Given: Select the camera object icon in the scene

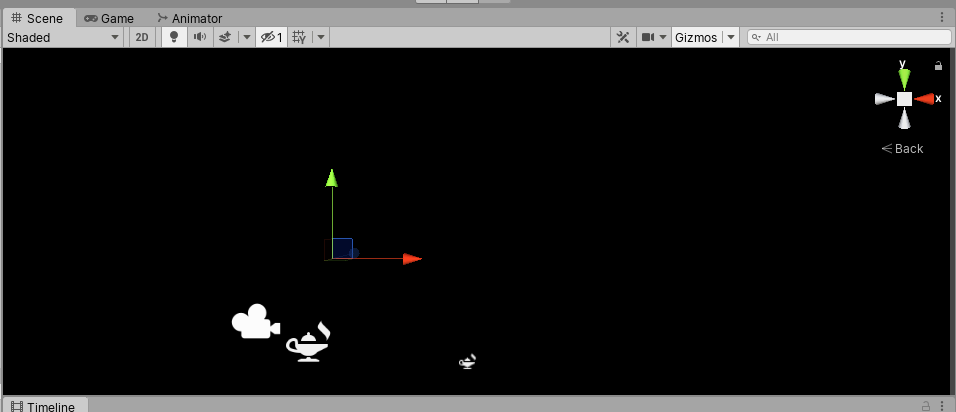Looking at the screenshot, I should point(255,322).
